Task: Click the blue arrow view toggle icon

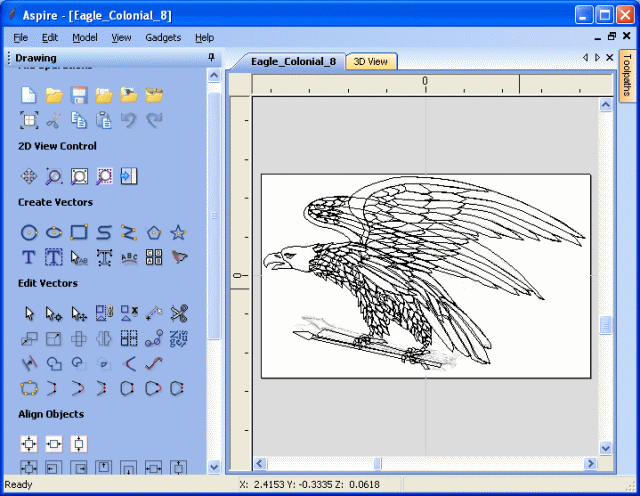Action: (129, 176)
